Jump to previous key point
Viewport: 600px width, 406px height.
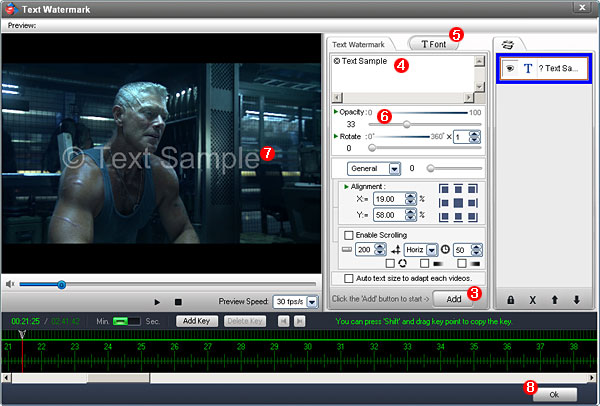coord(284,321)
